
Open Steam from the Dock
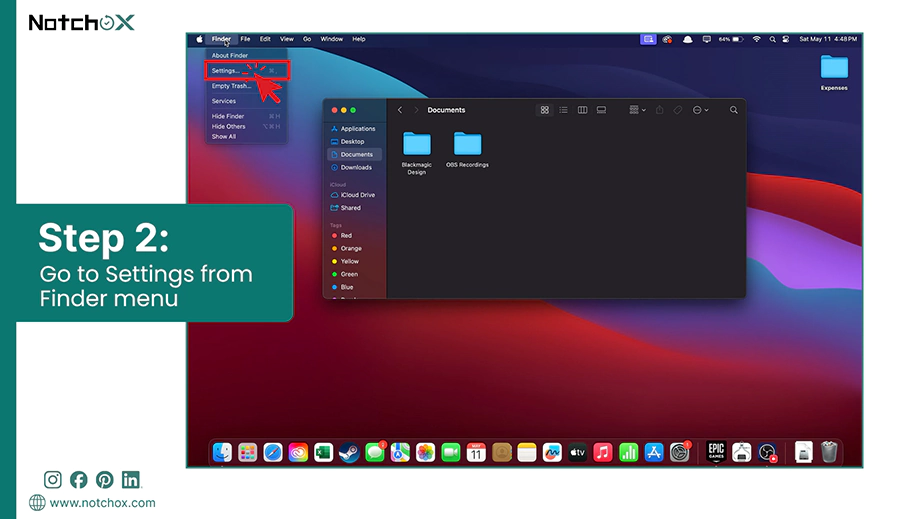click(349, 452)
